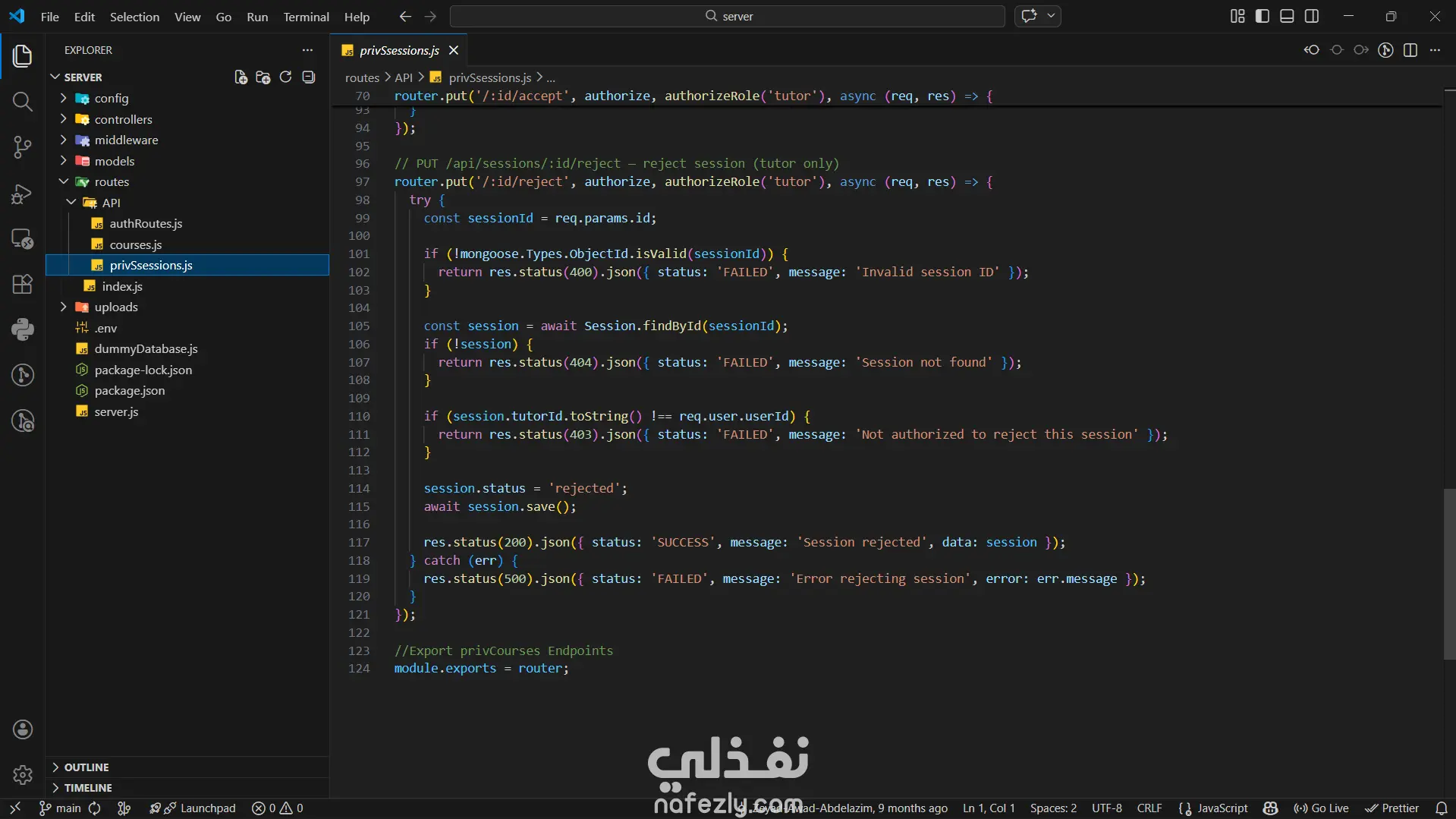The image size is (1456, 819).
Task: Open the Manage gear menu
Action: coord(23,775)
